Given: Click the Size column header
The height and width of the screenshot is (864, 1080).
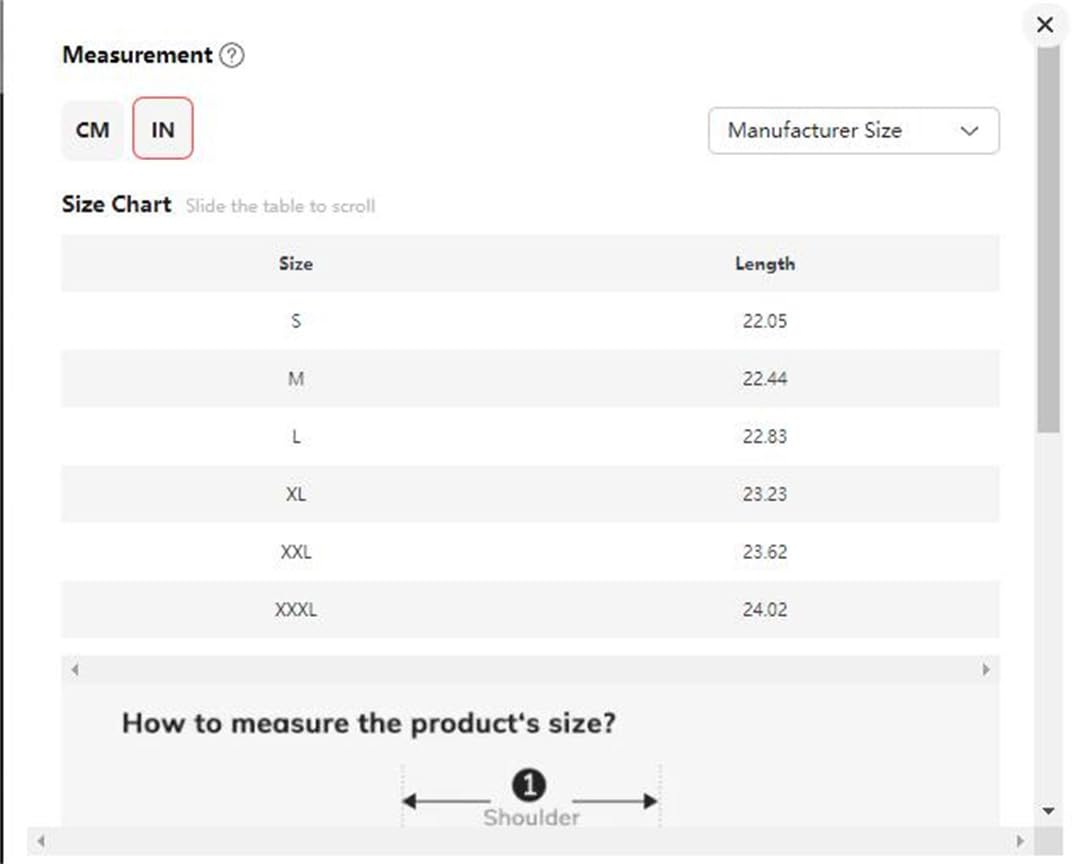Looking at the screenshot, I should (x=295, y=264).
